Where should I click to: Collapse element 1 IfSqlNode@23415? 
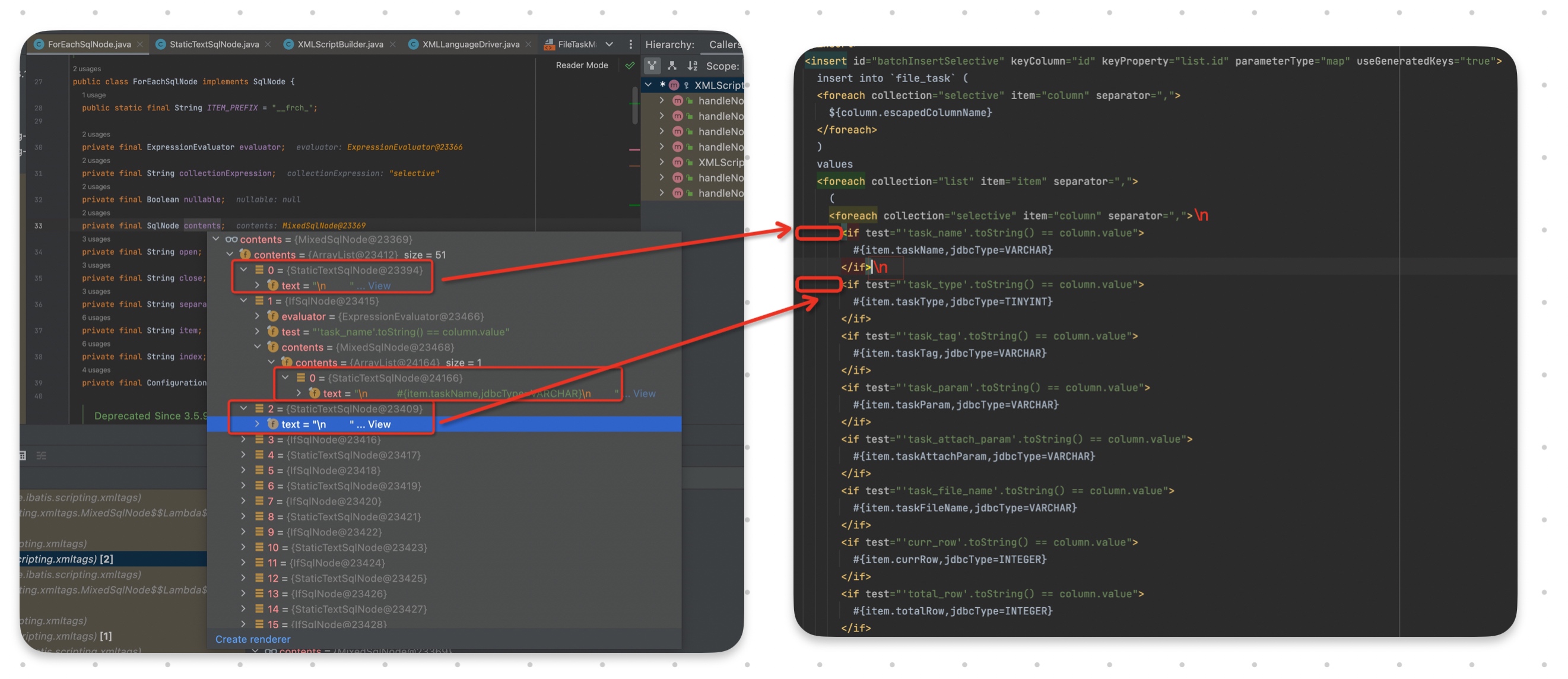pos(243,301)
